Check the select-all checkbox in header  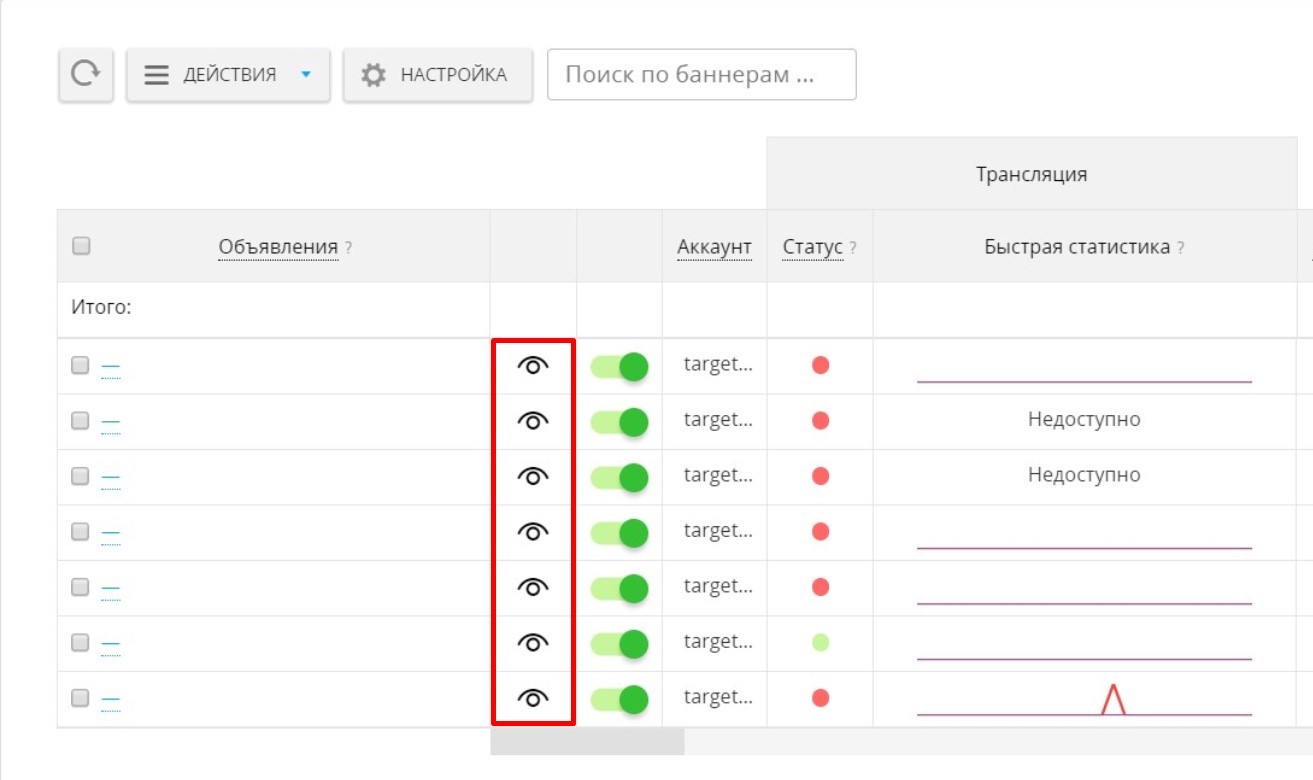click(x=82, y=246)
